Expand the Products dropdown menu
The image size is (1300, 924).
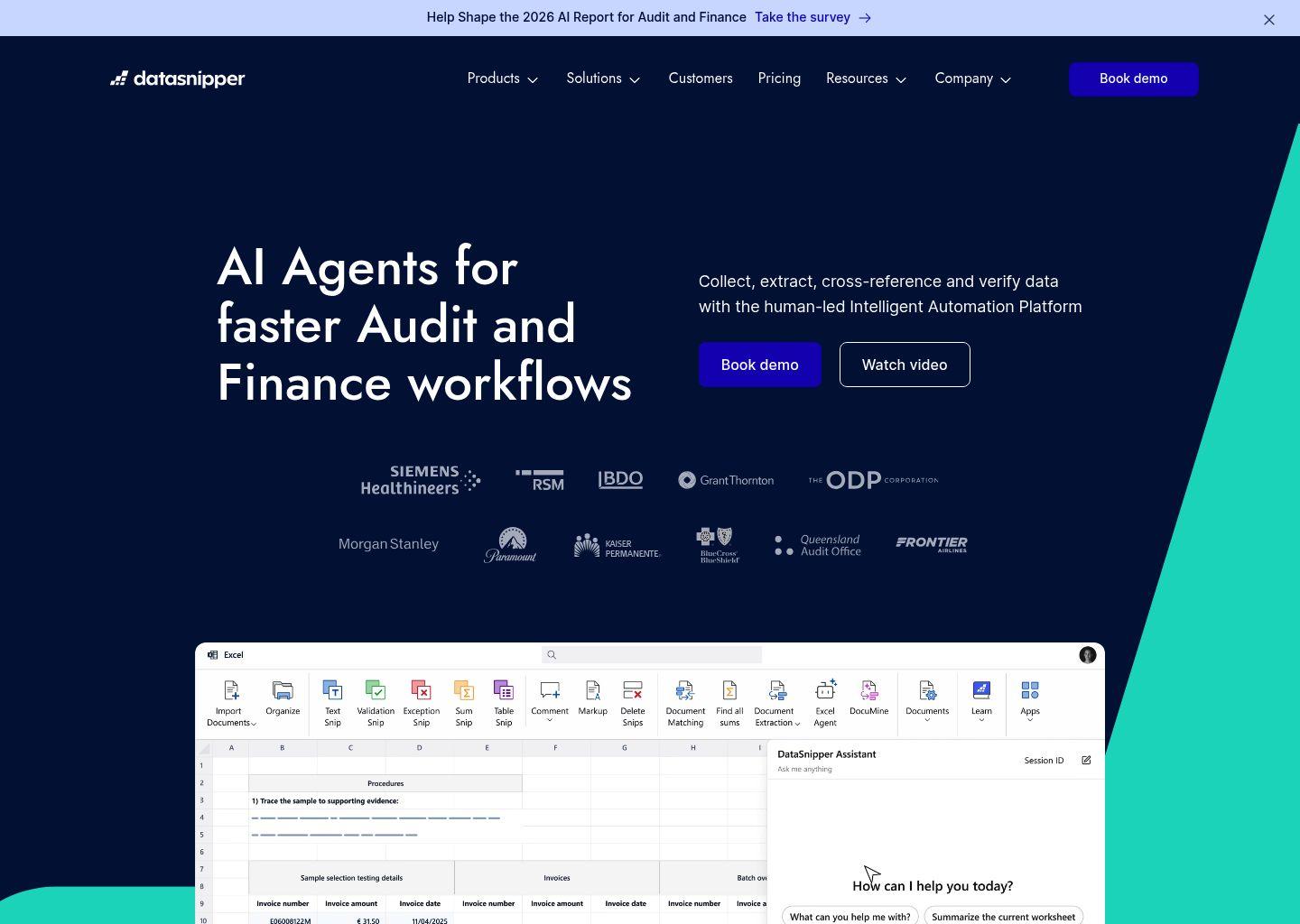(503, 79)
